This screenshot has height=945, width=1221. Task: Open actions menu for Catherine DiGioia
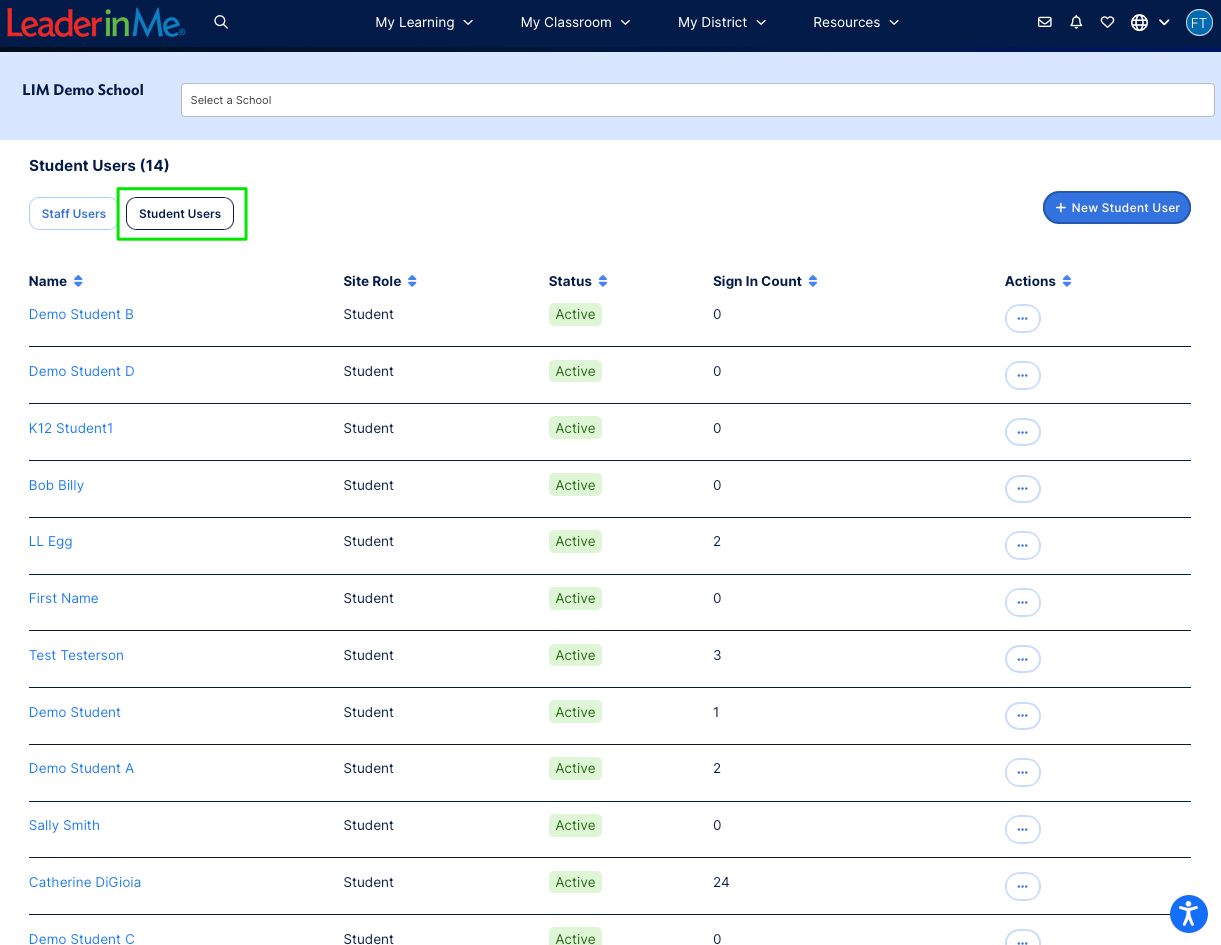click(1022, 886)
